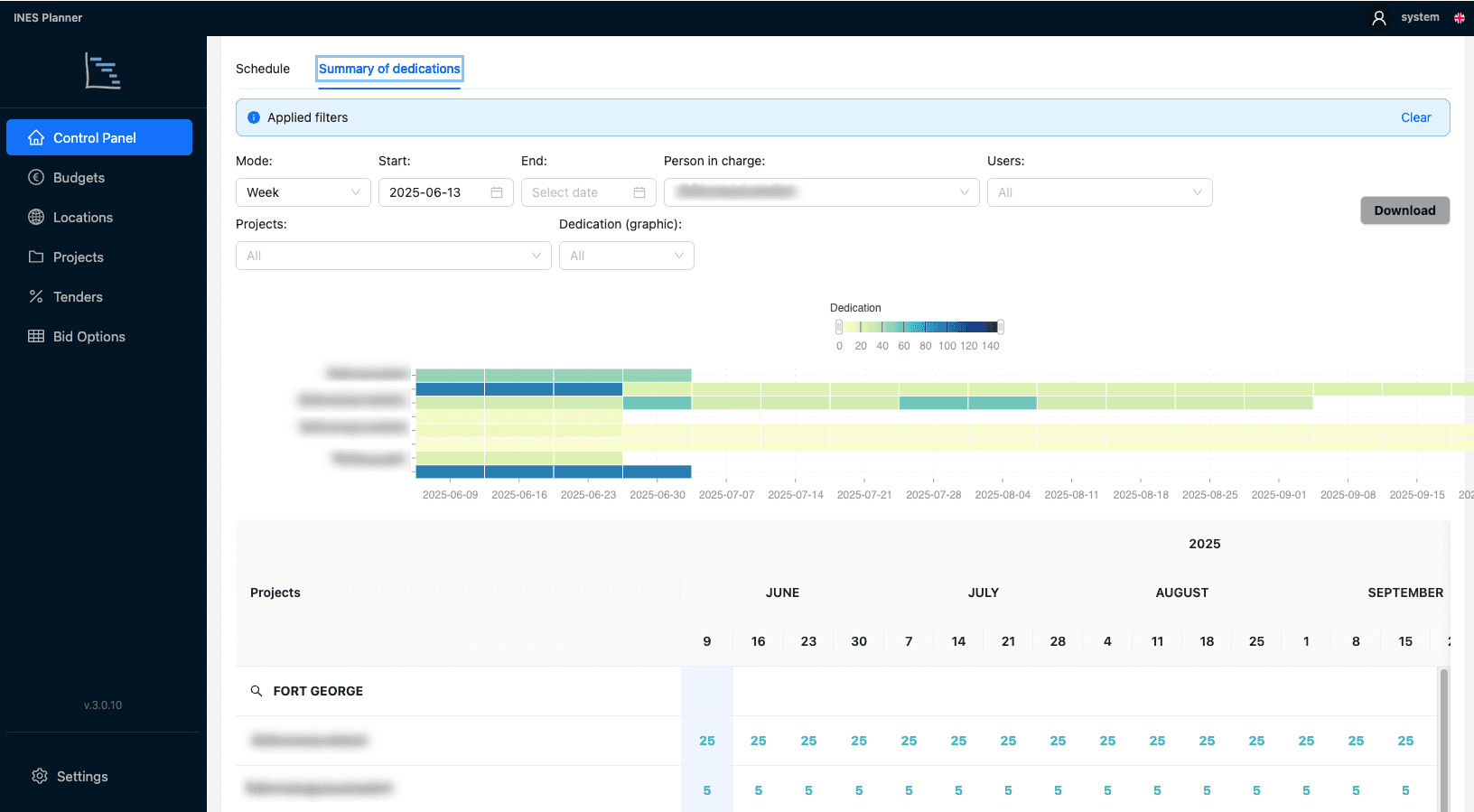Select the Summary of dedications tab

[x=389, y=69]
